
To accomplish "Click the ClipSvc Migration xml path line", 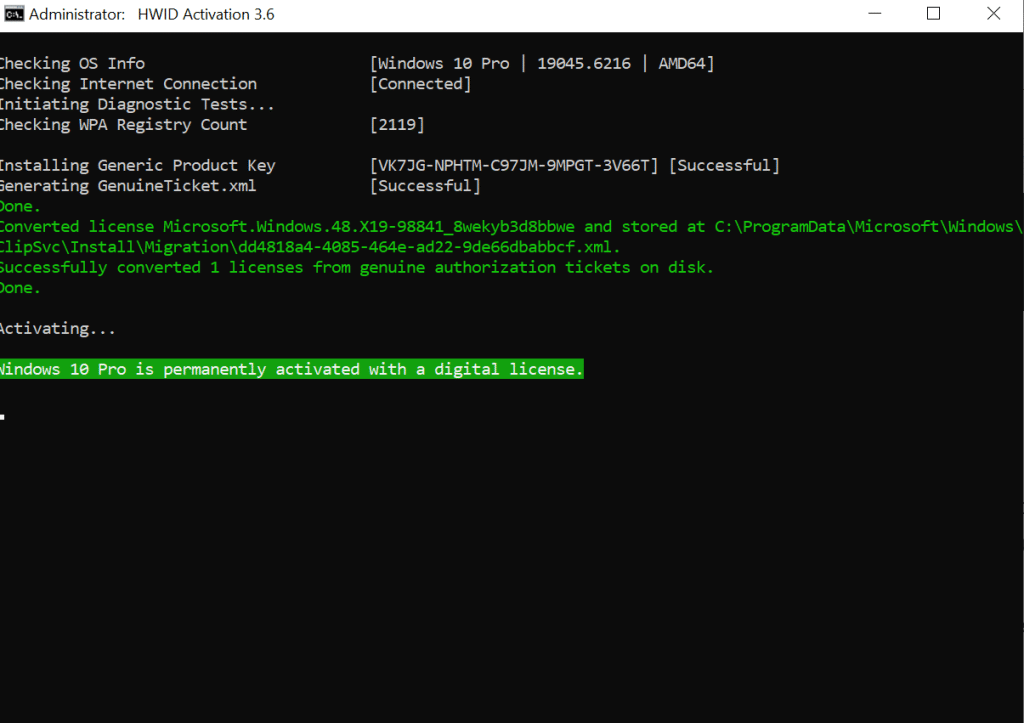I will click(x=310, y=247).
